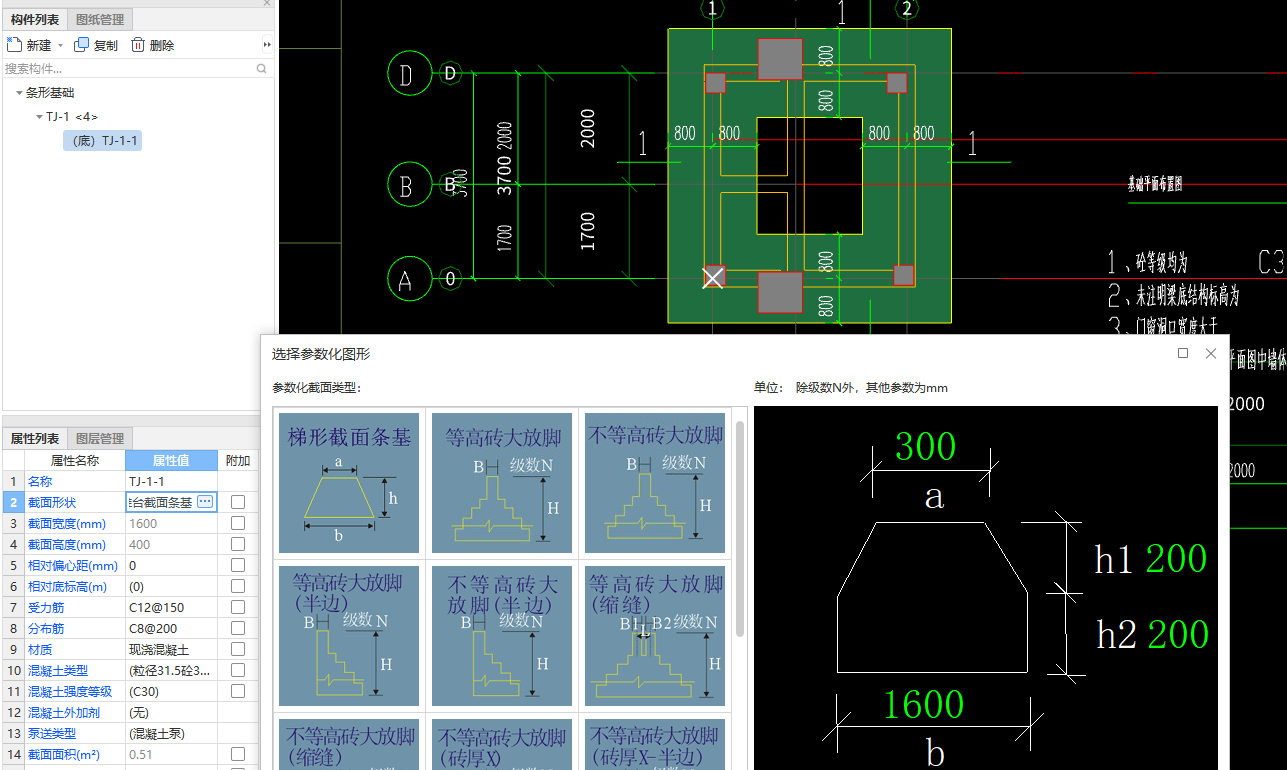
Task: Click the white X marker on foundation
Action: pyautogui.click(x=713, y=277)
